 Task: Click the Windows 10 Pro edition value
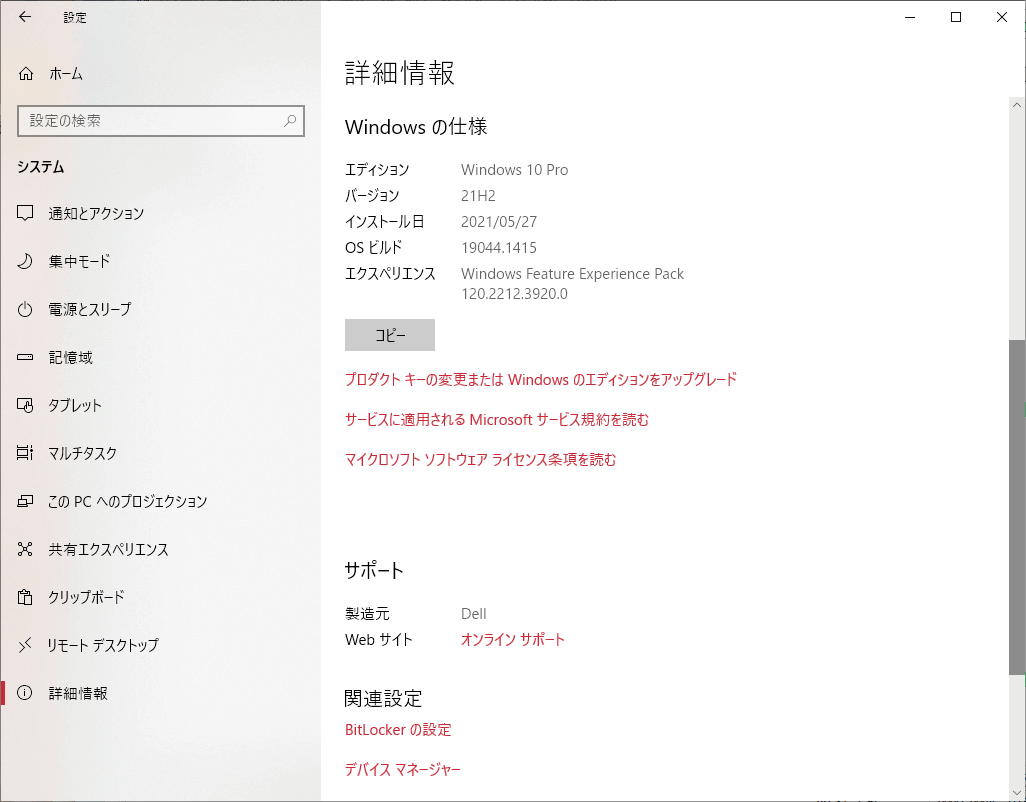(x=514, y=169)
